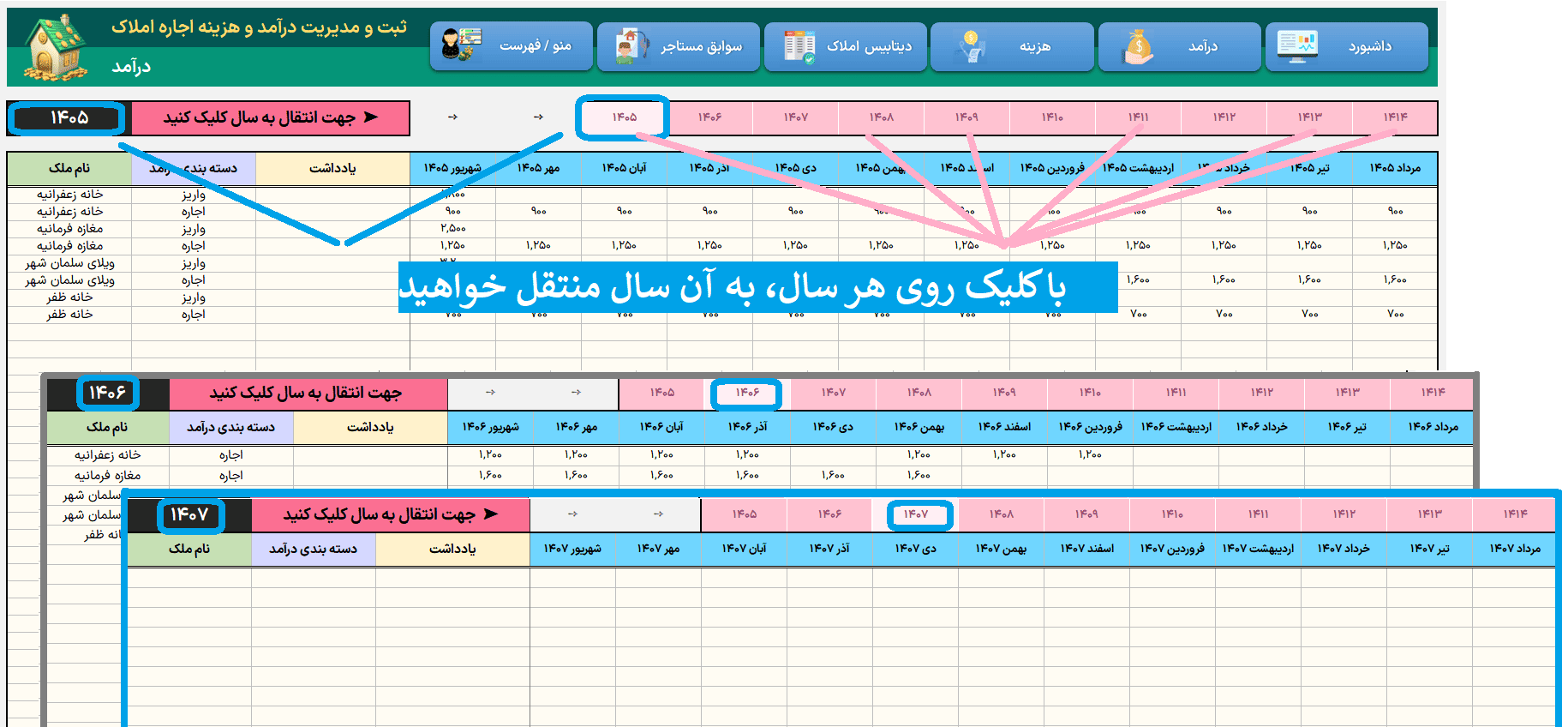Select the بهمن ۱۴۰۷ month header

(x=1001, y=549)
